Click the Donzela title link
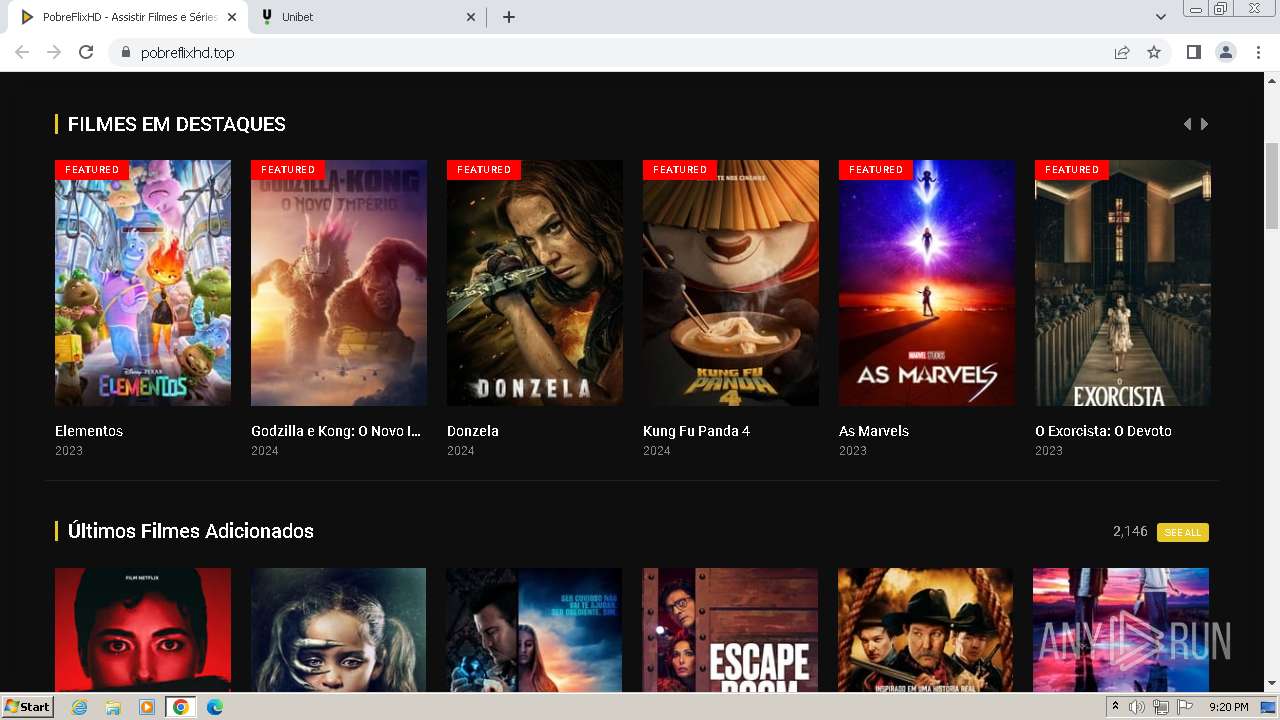Image resolution: width=1280 pixels, height=720 pixels. (x=473, y=431)
